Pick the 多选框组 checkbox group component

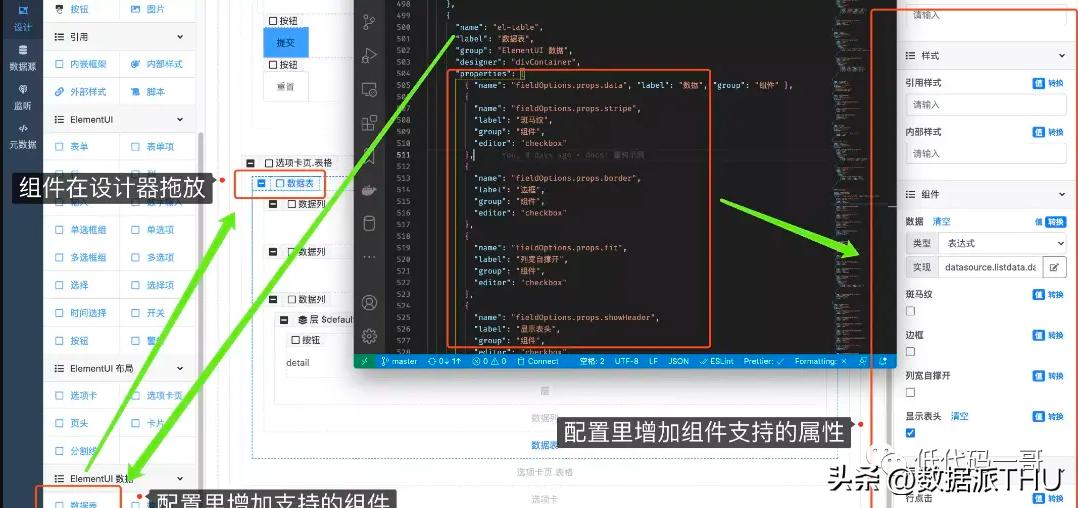point(81,257)
